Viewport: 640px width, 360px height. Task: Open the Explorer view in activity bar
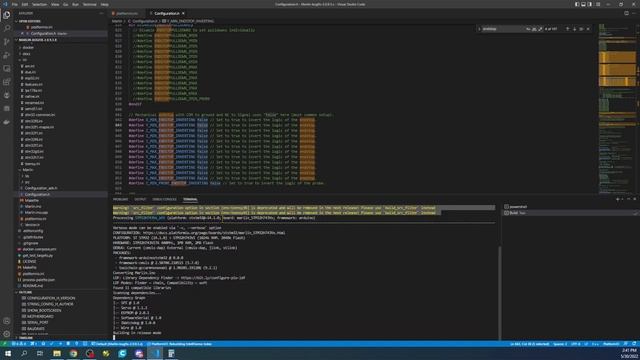7,15
